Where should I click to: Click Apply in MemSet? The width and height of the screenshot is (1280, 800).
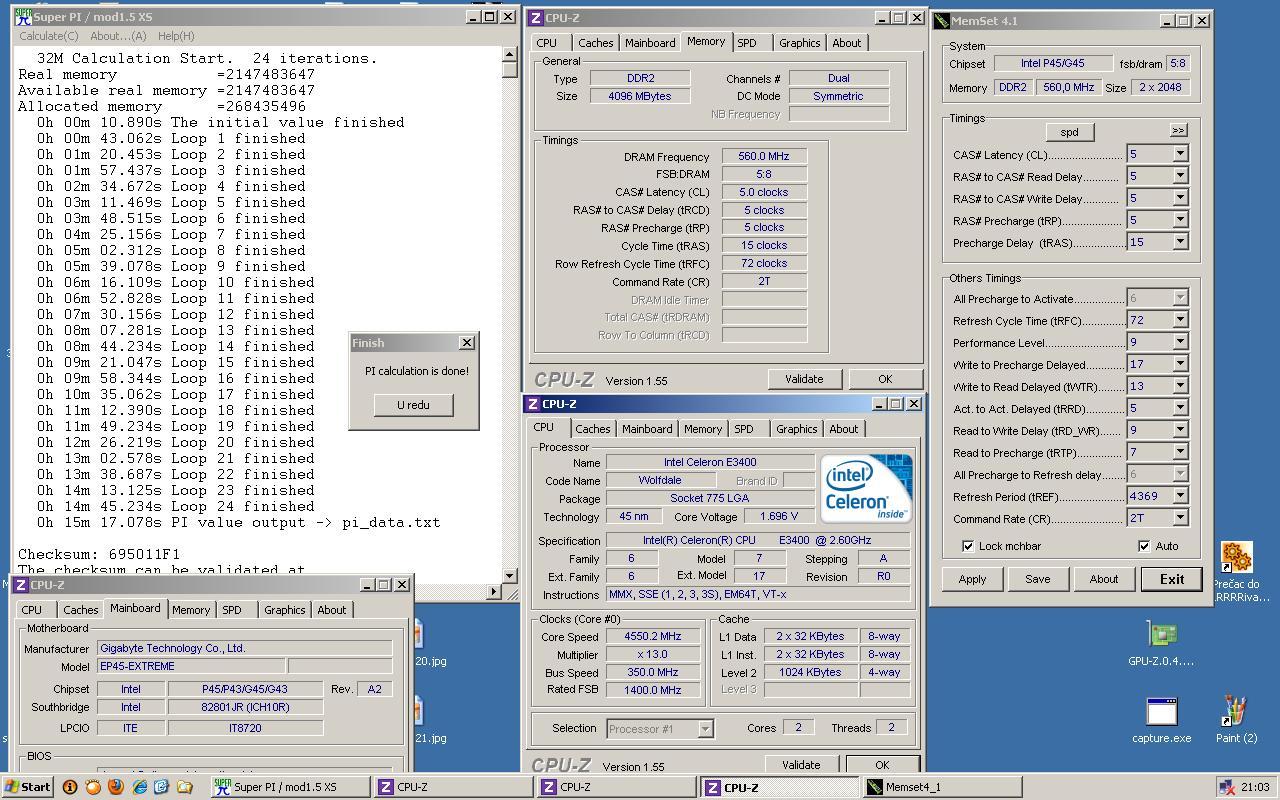(972, 579)
